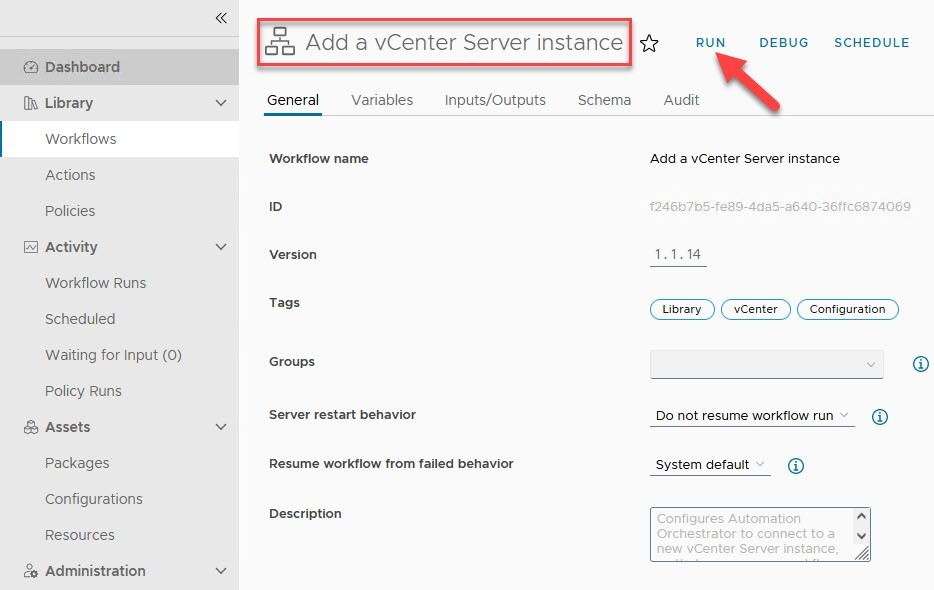934x590 pixels.
Task: Open Dashboard in the sidebar
Action: click(119, 67)
